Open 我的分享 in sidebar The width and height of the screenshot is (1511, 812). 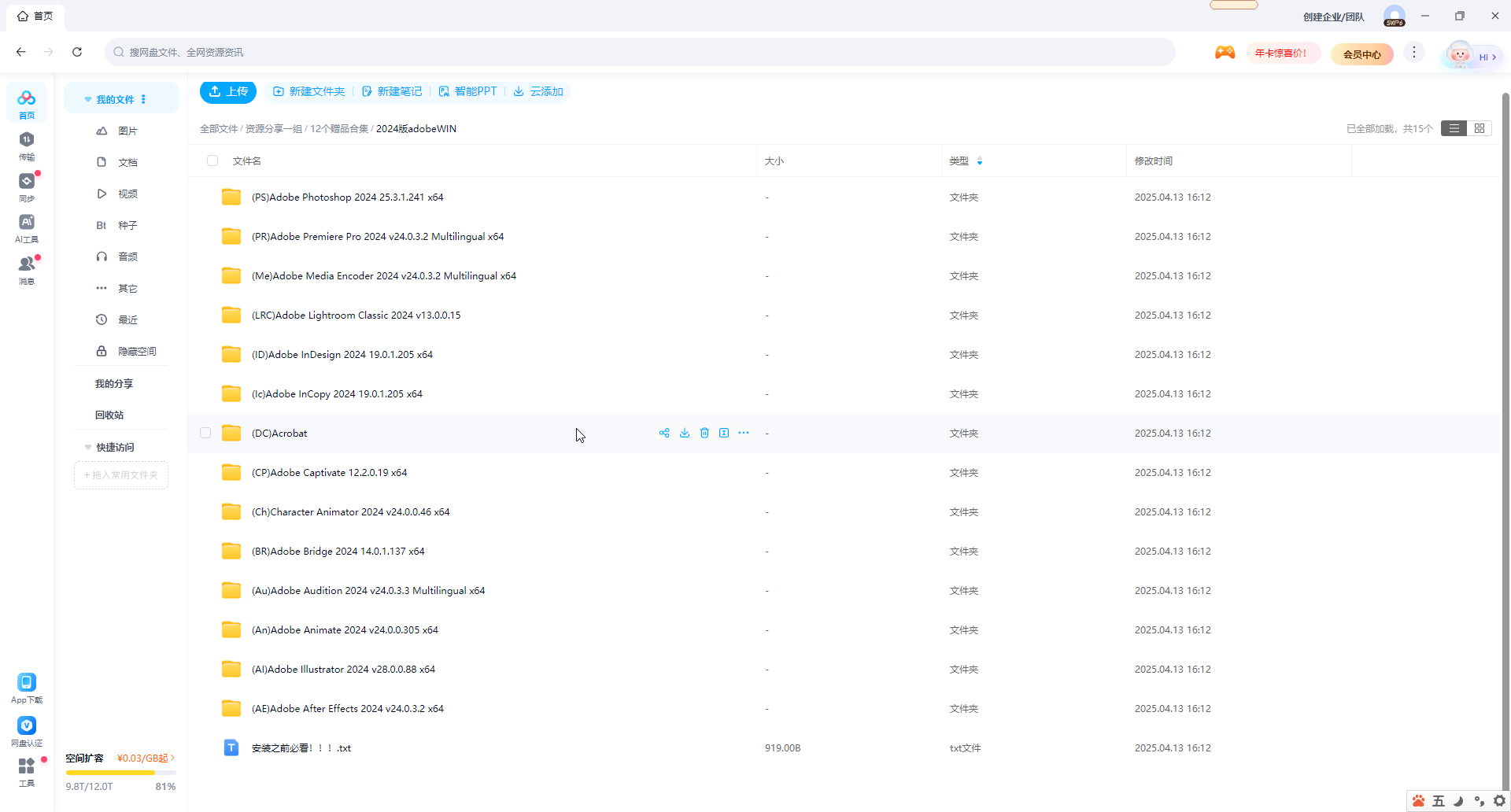(114, 384)
